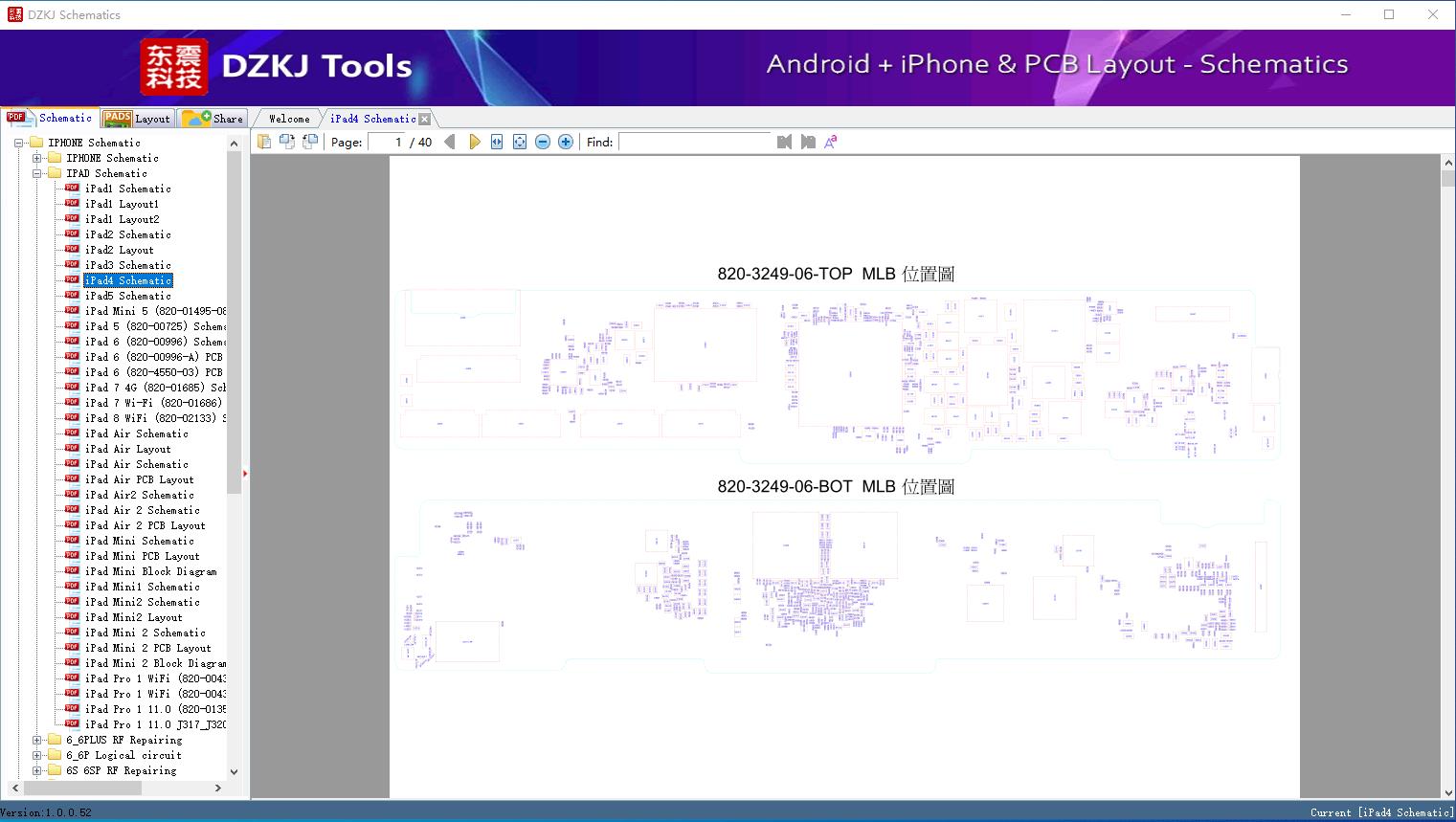Collapse the IPAD Schematic folder
Screen dimensions: 1456x822
click(36, 173)
